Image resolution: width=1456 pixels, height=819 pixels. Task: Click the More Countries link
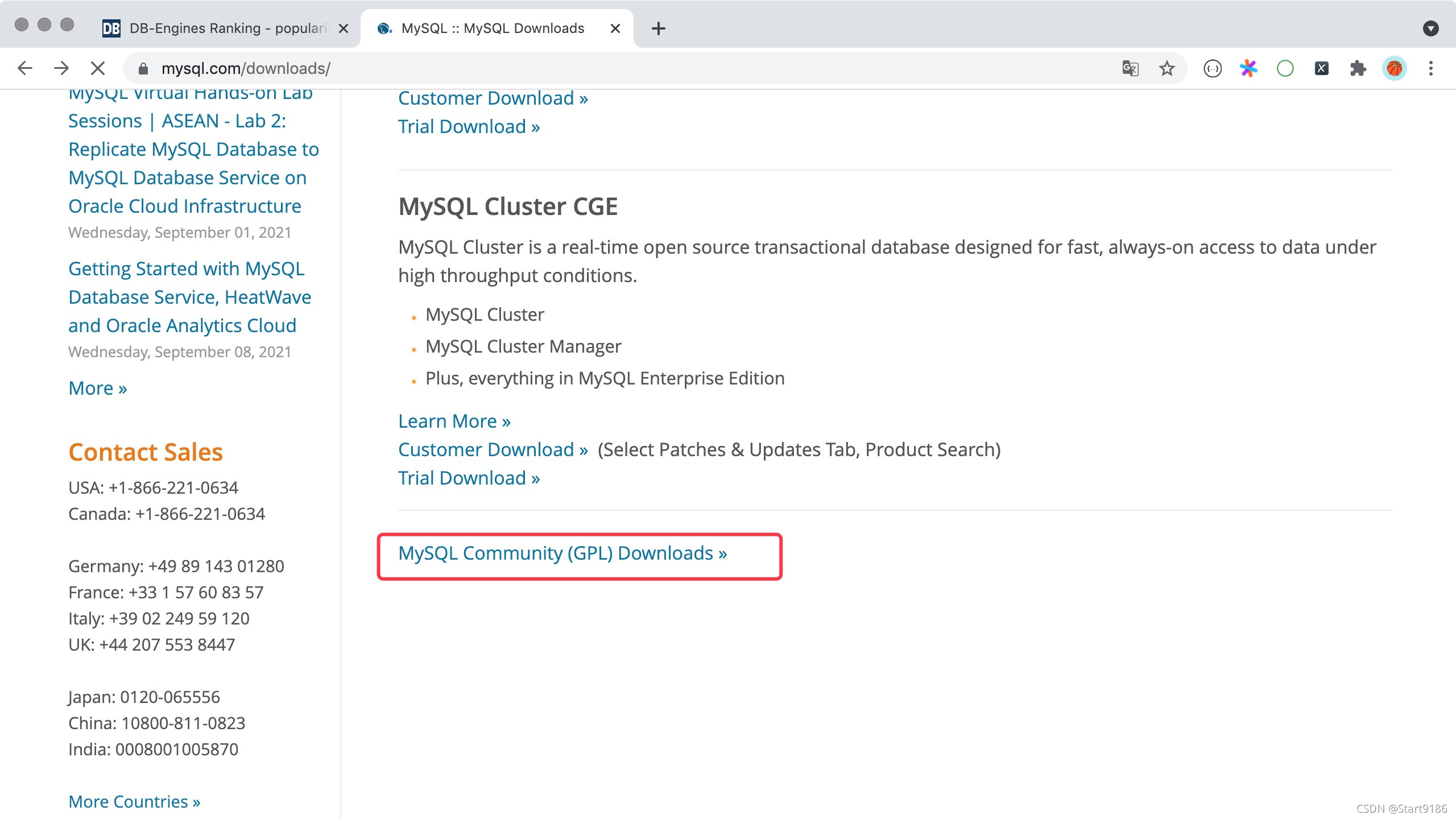pyautogui.click(x=134, y=801)
